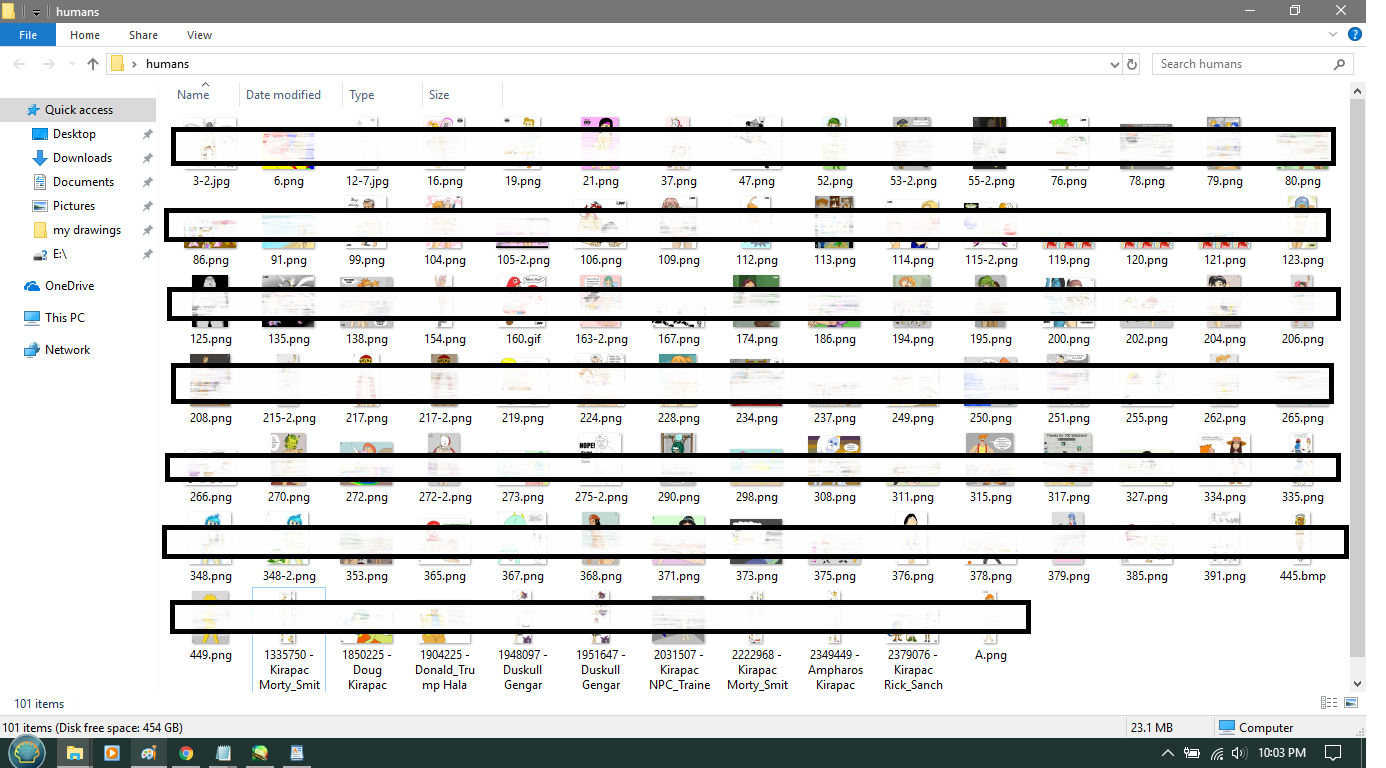Viewport: 1386px width, 768px height.
Task: Open the my drawings folder in sidebar
Action: [x=86, y=230]
